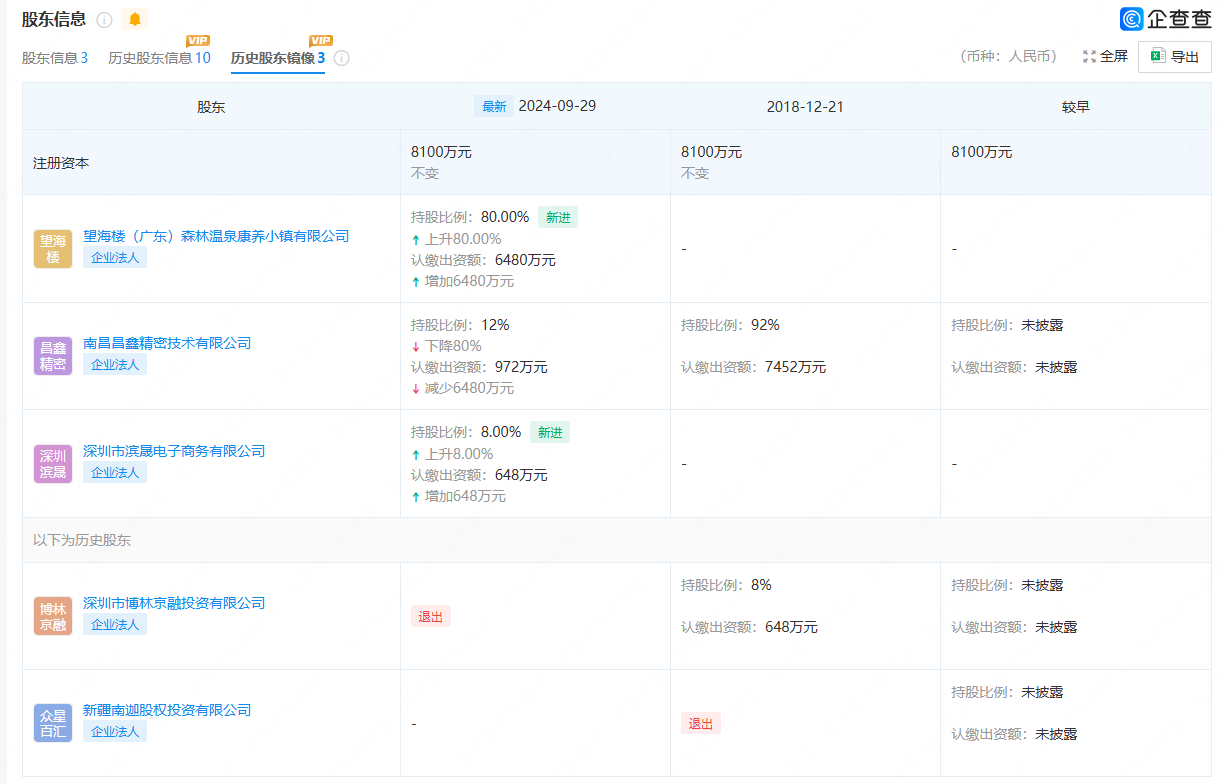Click 企业法人 tag under 望海楼 company
1222x784 pixels.
pos(115,257)
